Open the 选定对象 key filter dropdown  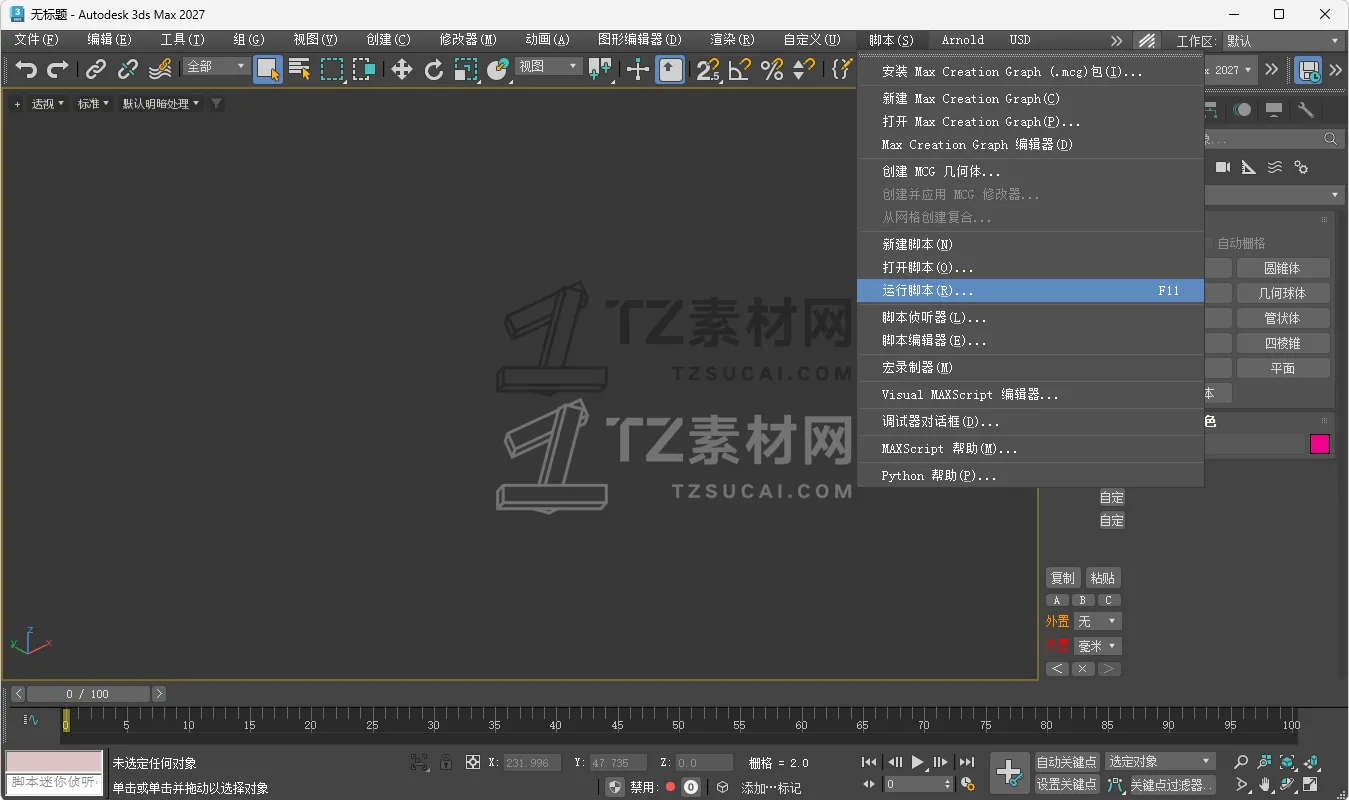[1160, 762]
